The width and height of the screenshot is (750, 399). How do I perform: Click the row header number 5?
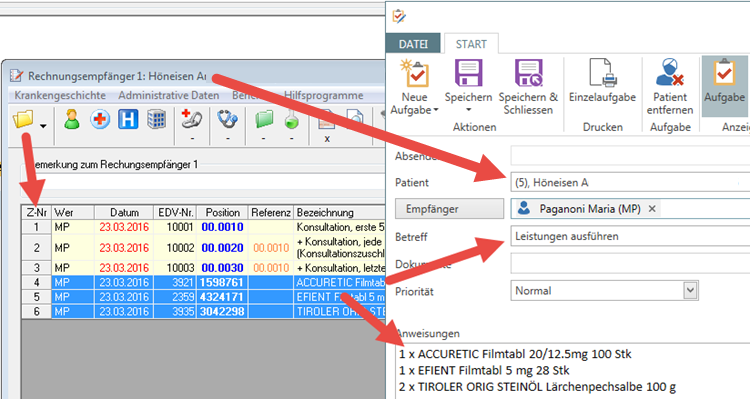pyautogui.click(x=37, y=297)
